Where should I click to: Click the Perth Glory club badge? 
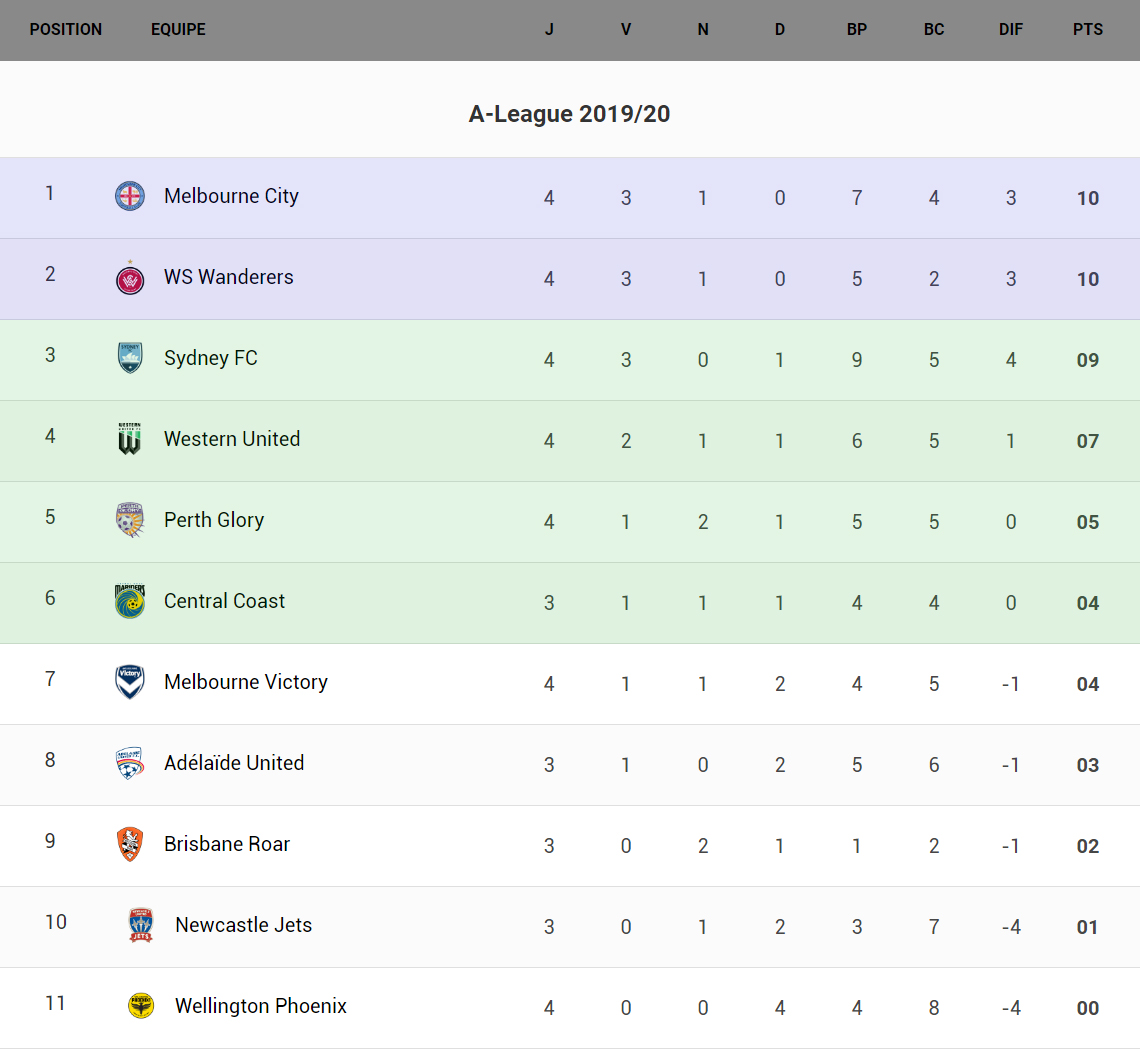coord(130,520)
